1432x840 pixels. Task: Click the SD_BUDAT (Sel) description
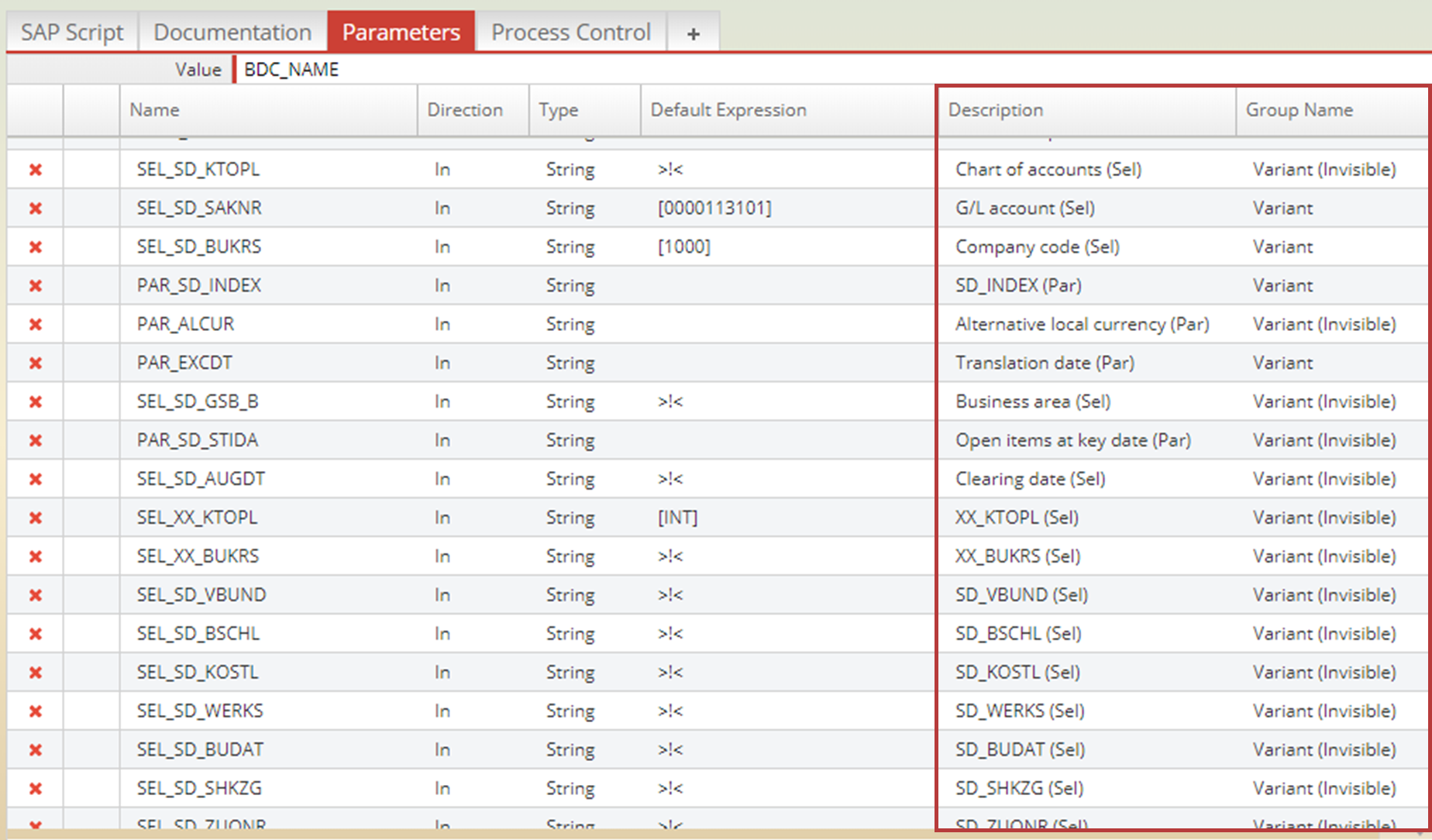coord(1020,751)
